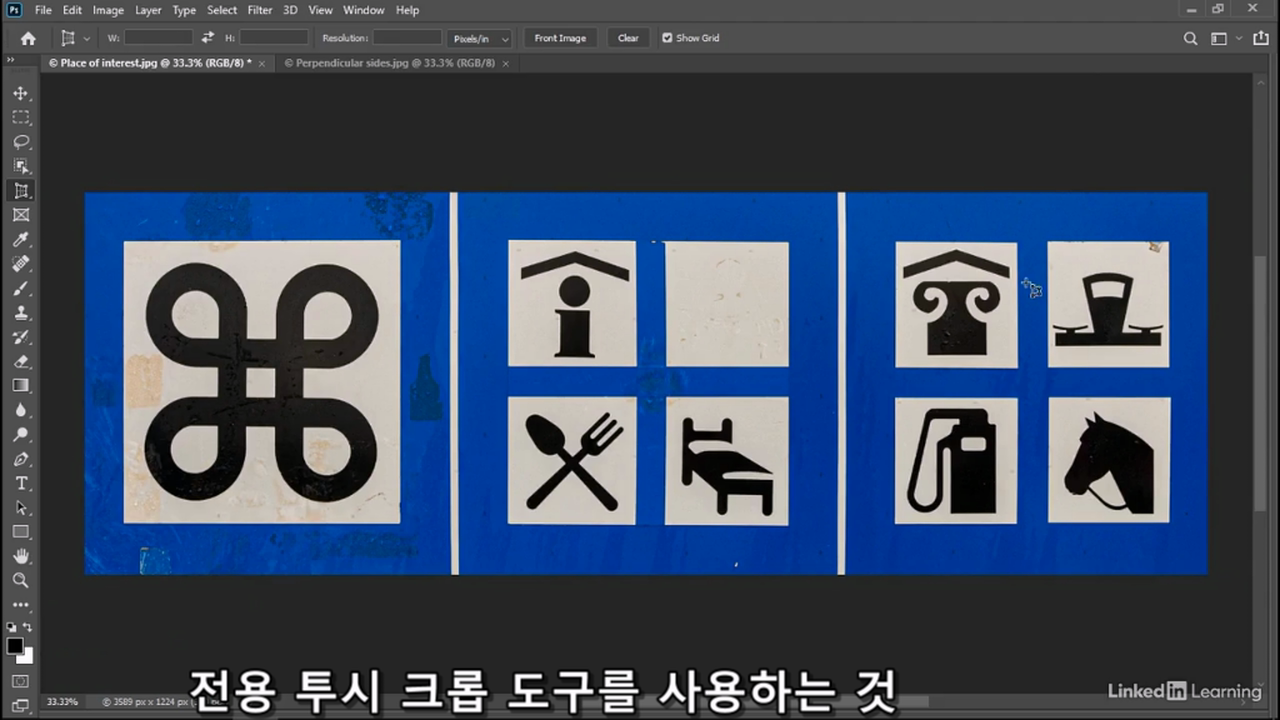Toggle the Show Grid checkbox
1280x720 pixels.
[667, 38]
